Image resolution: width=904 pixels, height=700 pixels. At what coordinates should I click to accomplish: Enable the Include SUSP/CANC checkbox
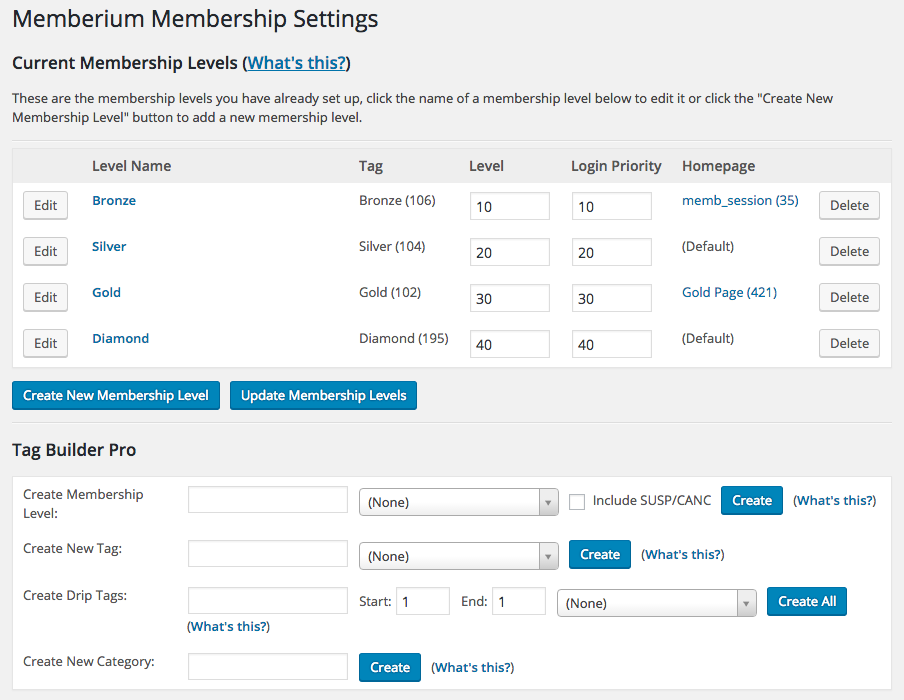577,502
